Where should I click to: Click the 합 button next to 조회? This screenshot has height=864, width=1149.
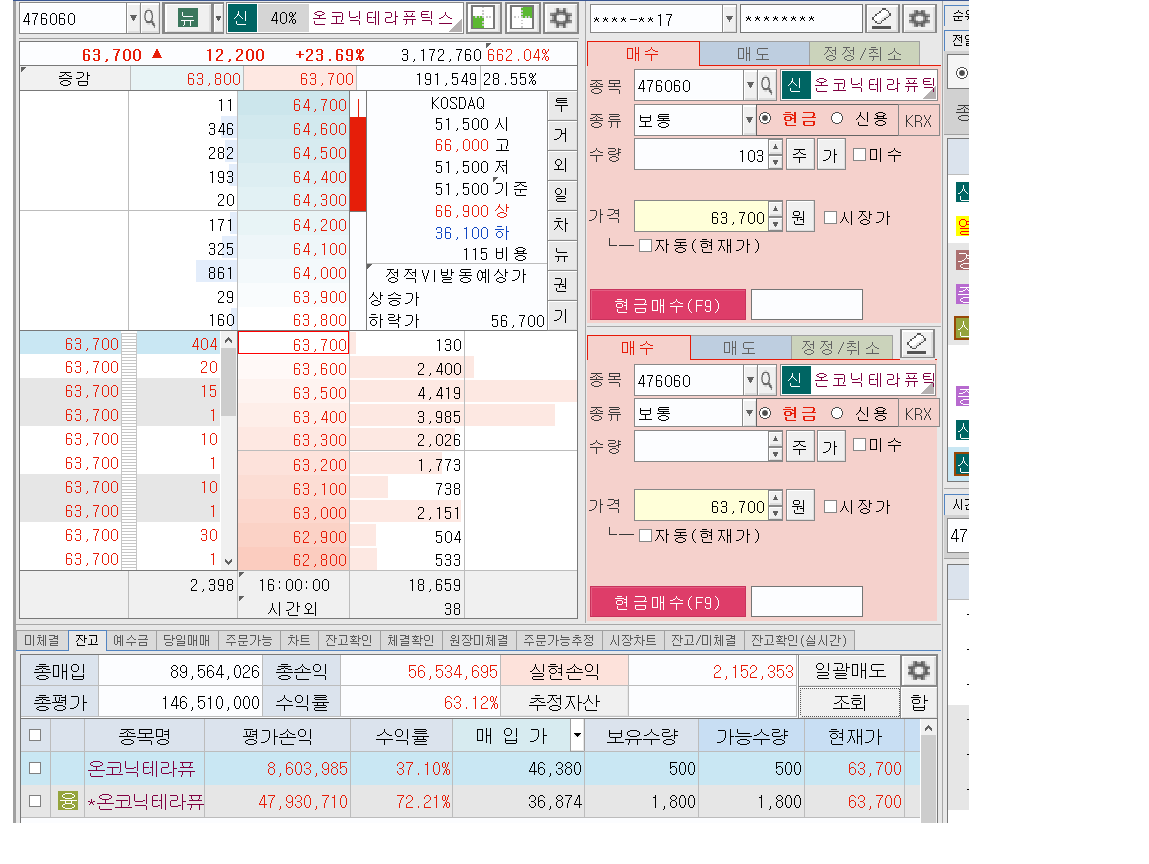[x=919, y=702]
